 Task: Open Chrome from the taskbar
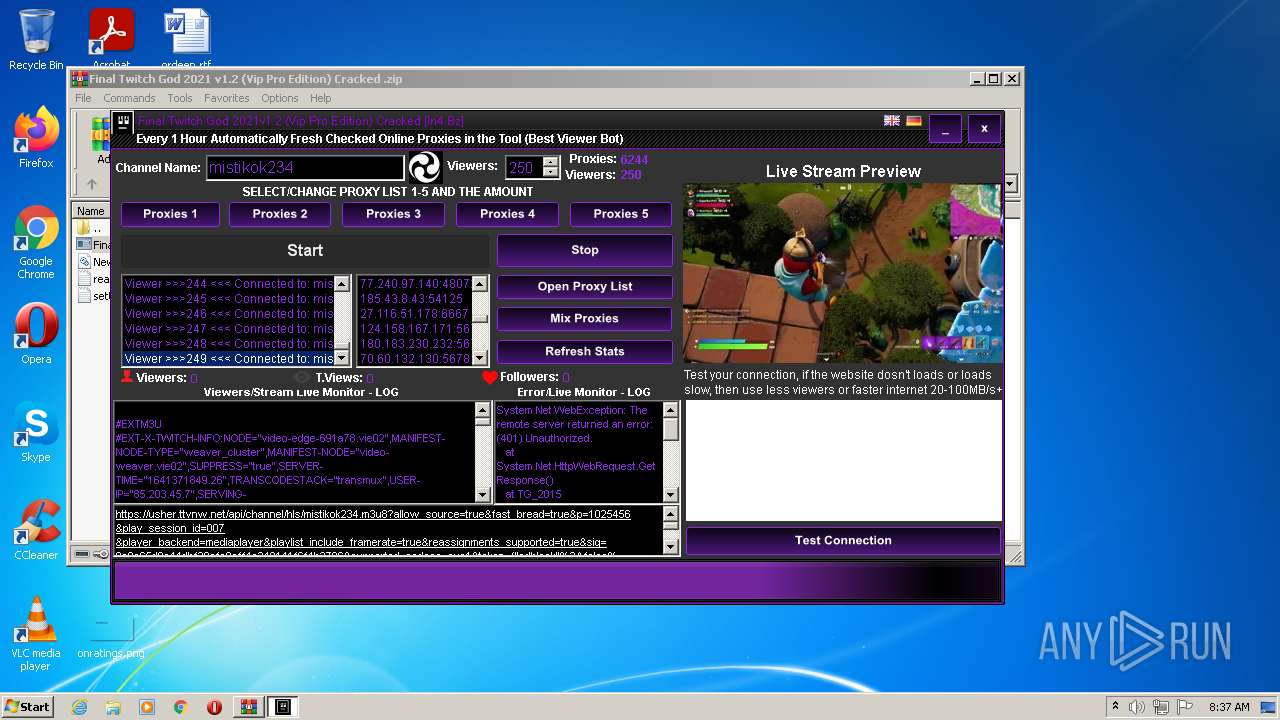pyautogui.click(x=180, y=707)
